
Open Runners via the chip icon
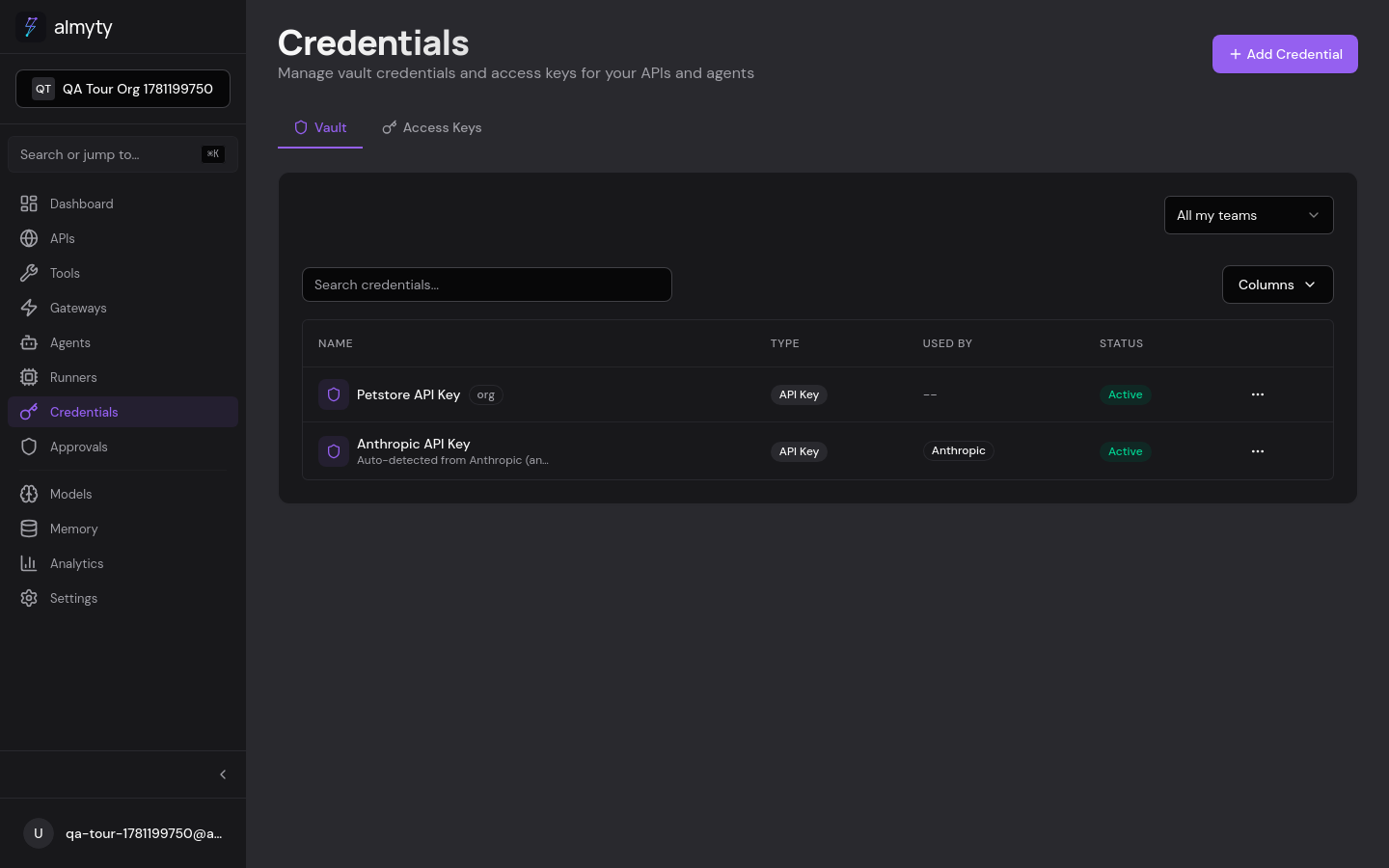point(29,377)
